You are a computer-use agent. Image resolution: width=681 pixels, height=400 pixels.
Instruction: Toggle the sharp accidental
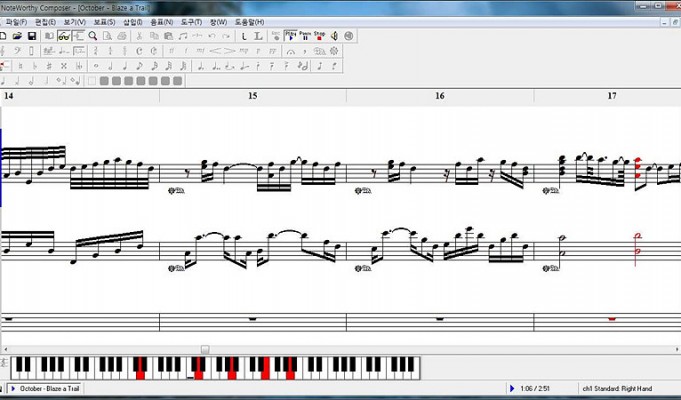point(49,66)
